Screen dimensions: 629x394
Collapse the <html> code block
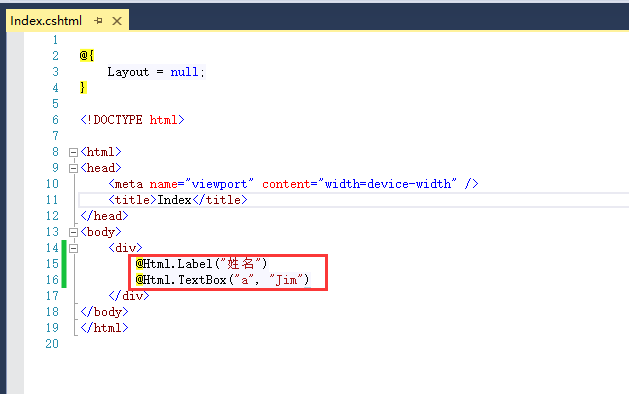(73, 152)
